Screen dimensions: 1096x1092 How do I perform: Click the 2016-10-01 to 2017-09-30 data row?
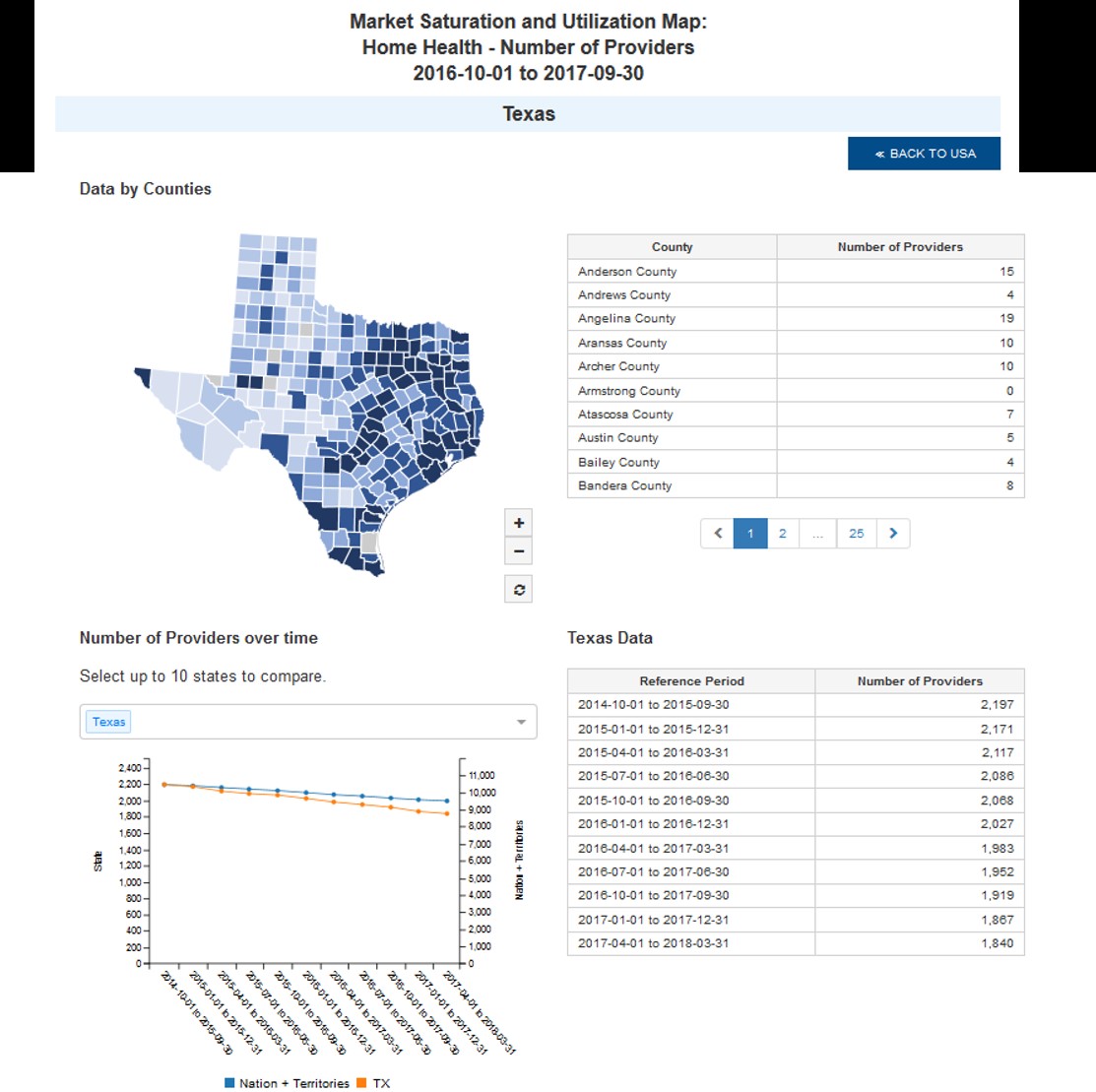point(795,896)
